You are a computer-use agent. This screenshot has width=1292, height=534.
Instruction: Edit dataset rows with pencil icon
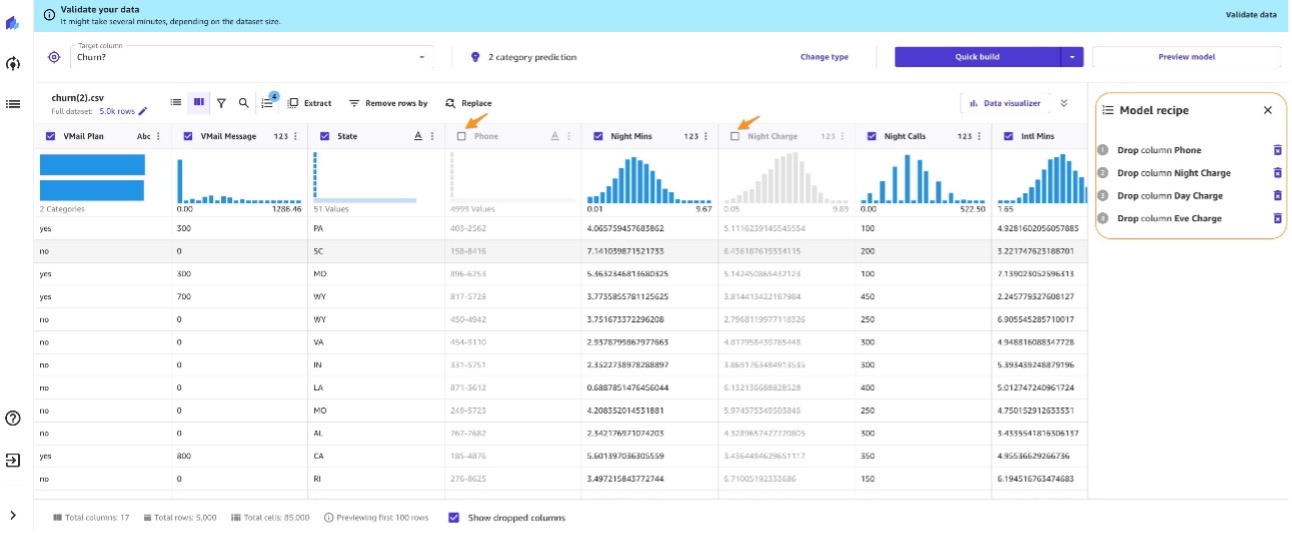coord(143,111)
